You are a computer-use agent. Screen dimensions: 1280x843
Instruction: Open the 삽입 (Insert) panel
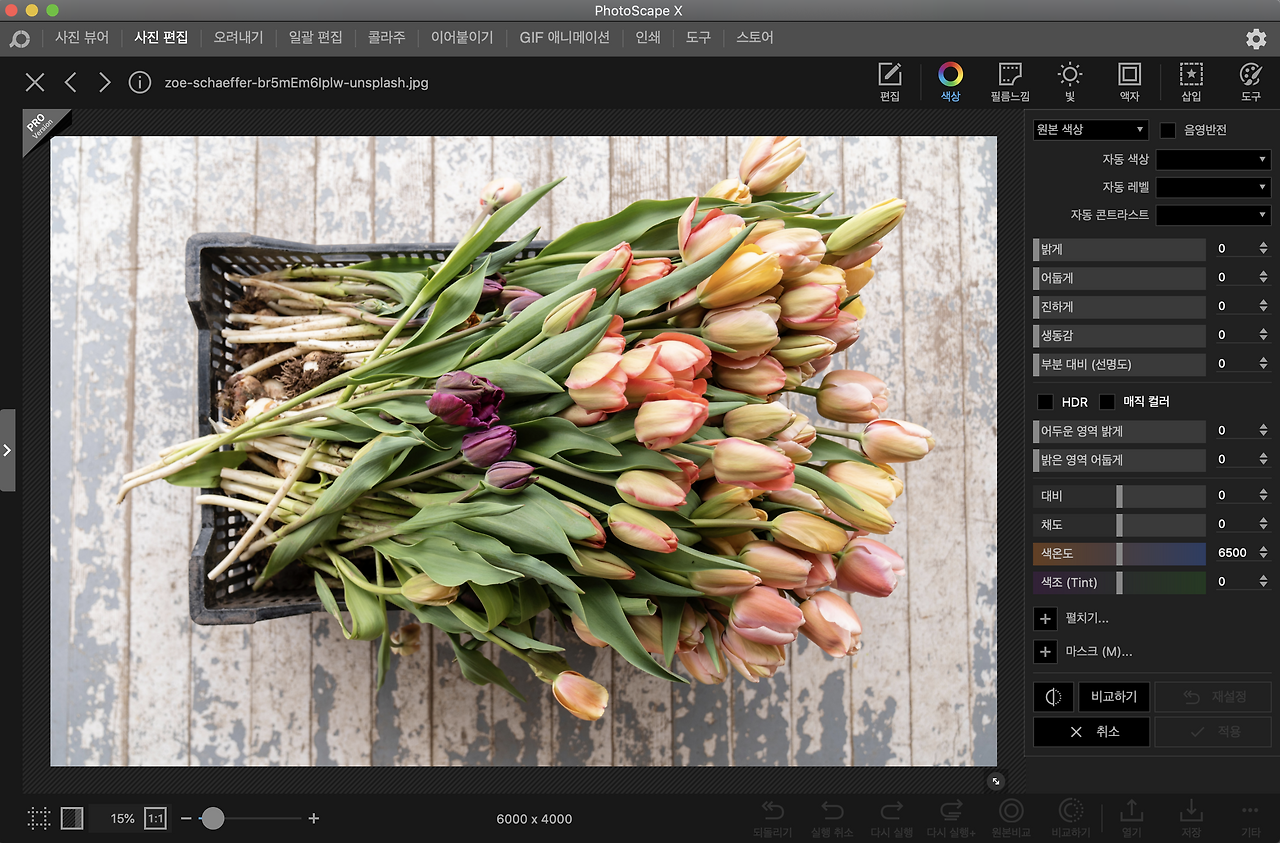coord(1191,81)
